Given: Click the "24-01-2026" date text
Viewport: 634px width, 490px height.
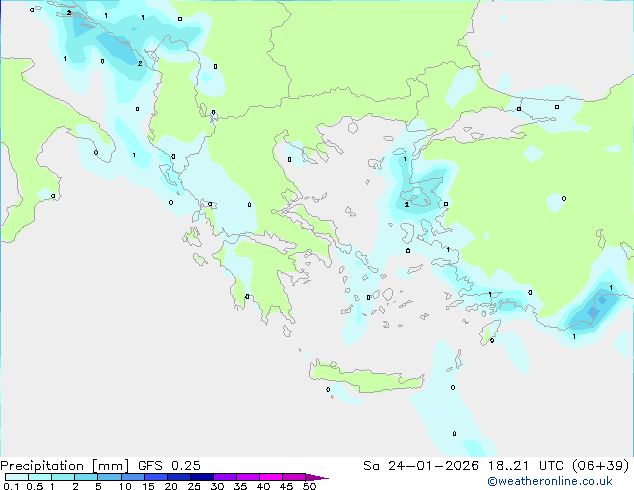Looking at the screenshot, I should pyautogui.click(x=433, y=466).
